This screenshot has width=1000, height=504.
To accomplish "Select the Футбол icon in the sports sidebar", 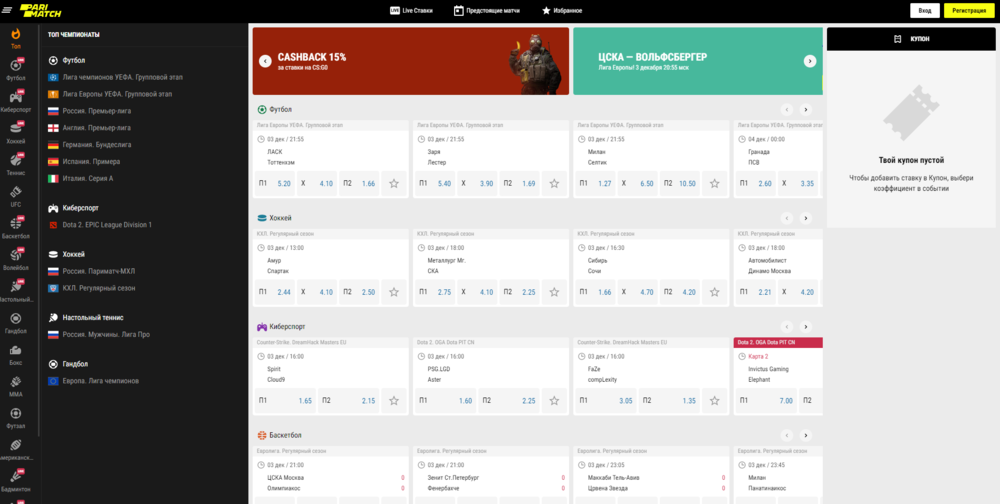I will click(15, 68).
